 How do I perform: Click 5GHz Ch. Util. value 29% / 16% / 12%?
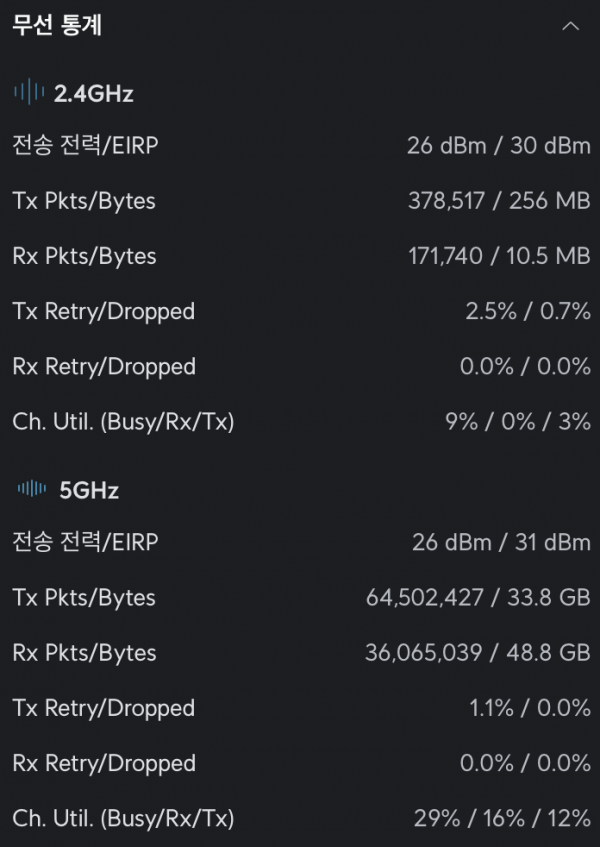(x=502, y=818)
